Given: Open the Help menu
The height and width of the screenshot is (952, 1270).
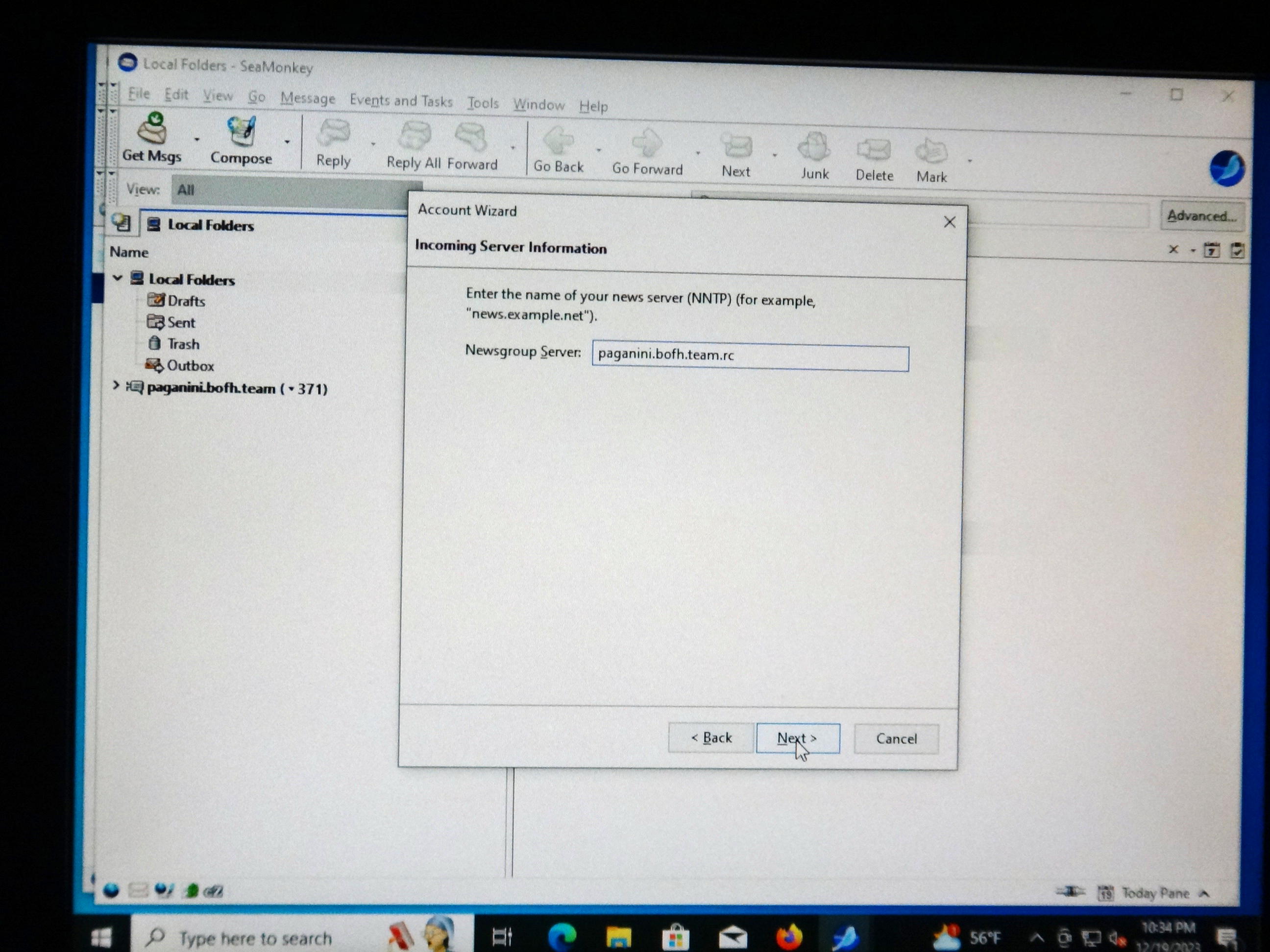Looking at the screenshot, I should coord(593,106).
